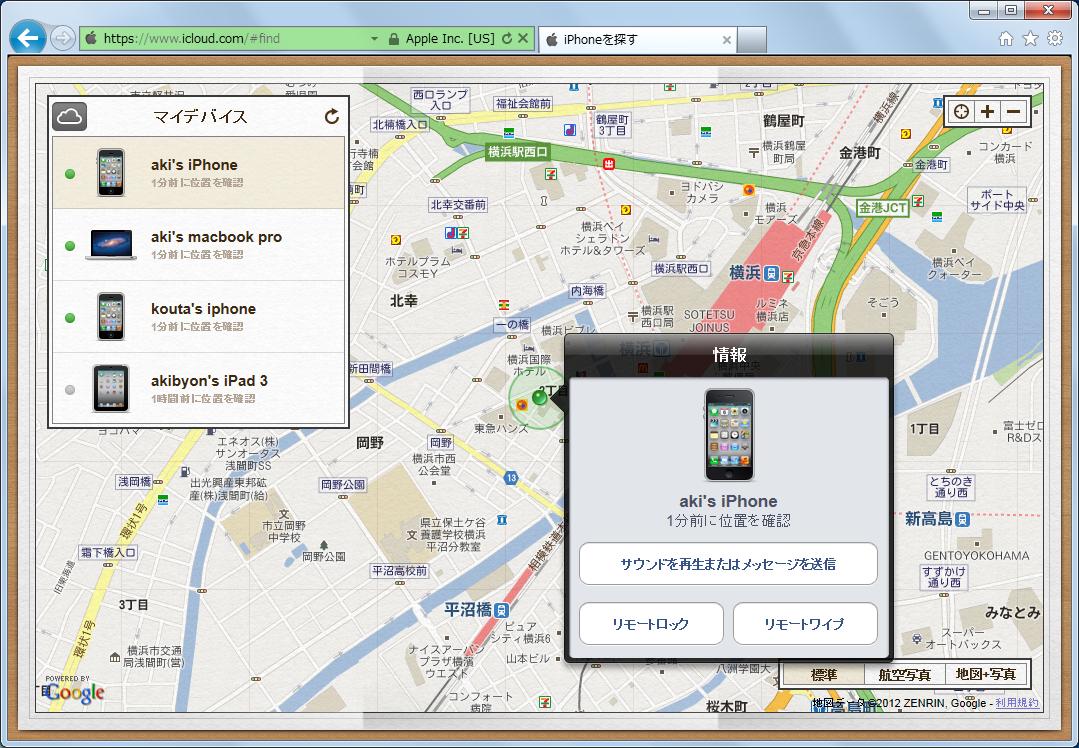Open the address bar history dropdown arrow

[374, 39]
